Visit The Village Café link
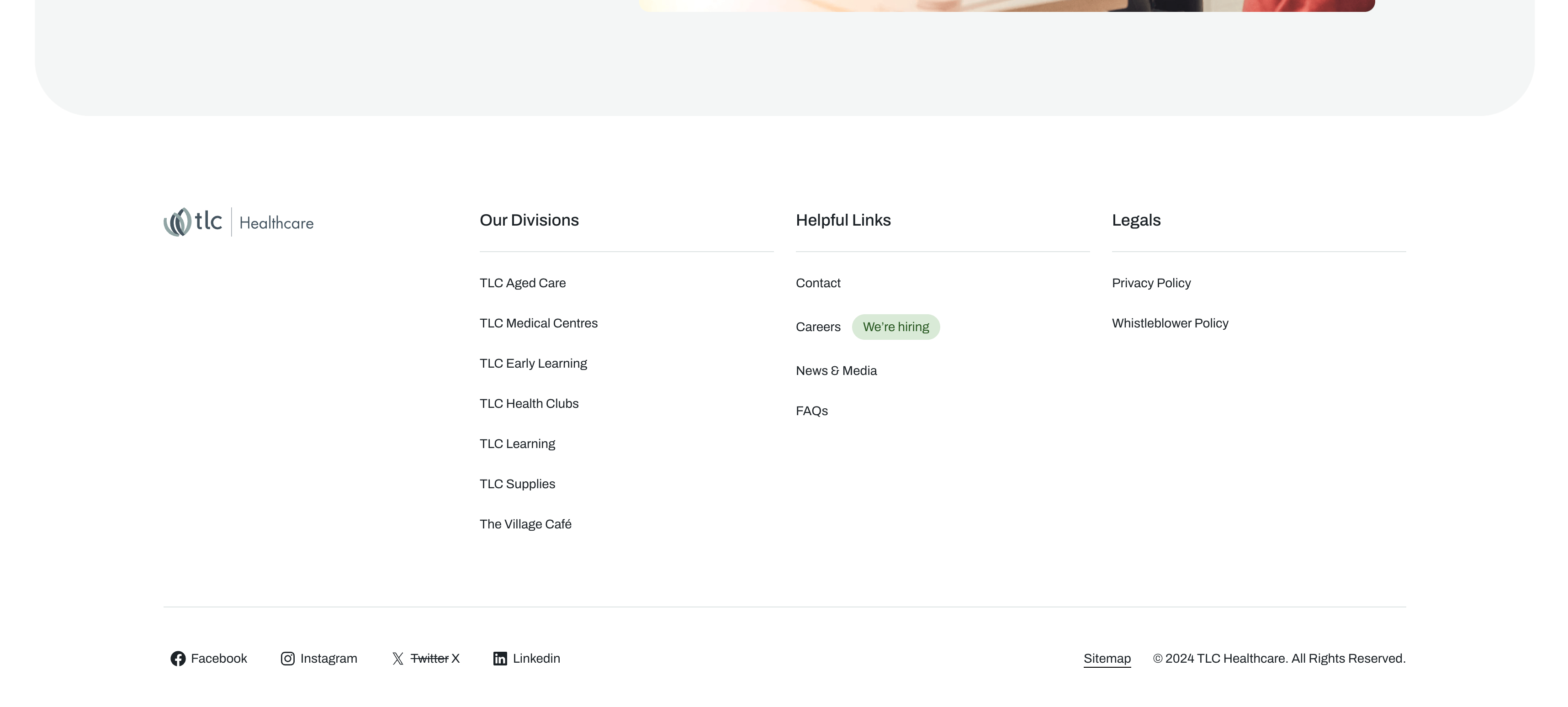Image resolution: width=1568 pixels, height=707 pixels. pyautogui.click(x=525, y=524)
